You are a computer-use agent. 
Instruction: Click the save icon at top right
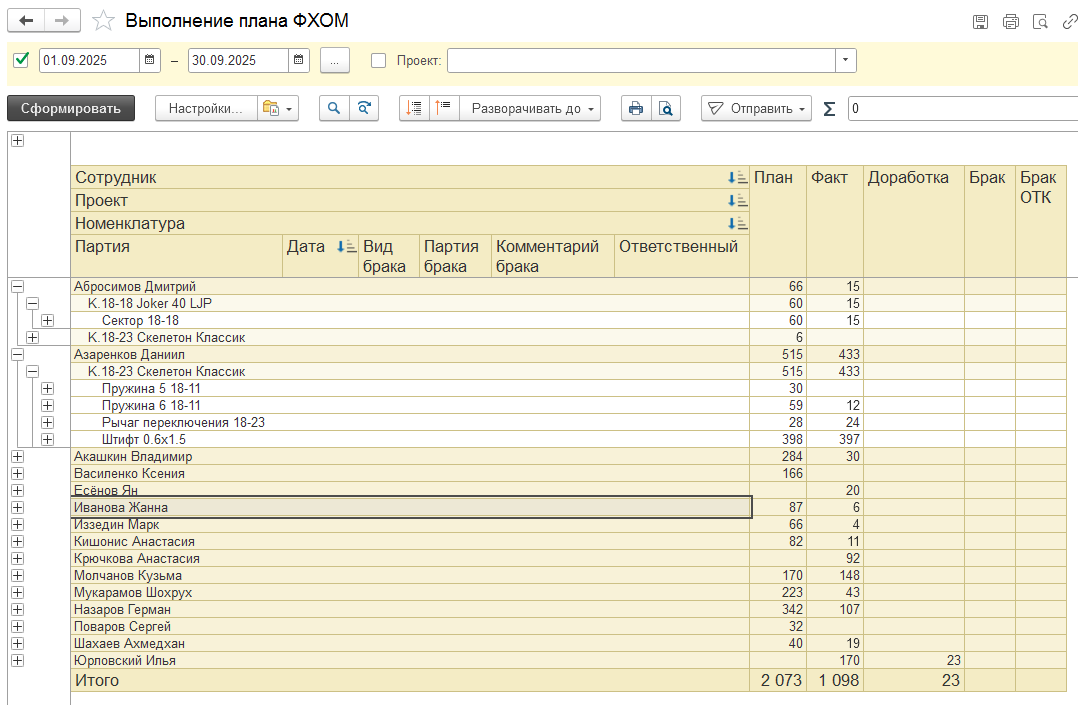(981, 22)
